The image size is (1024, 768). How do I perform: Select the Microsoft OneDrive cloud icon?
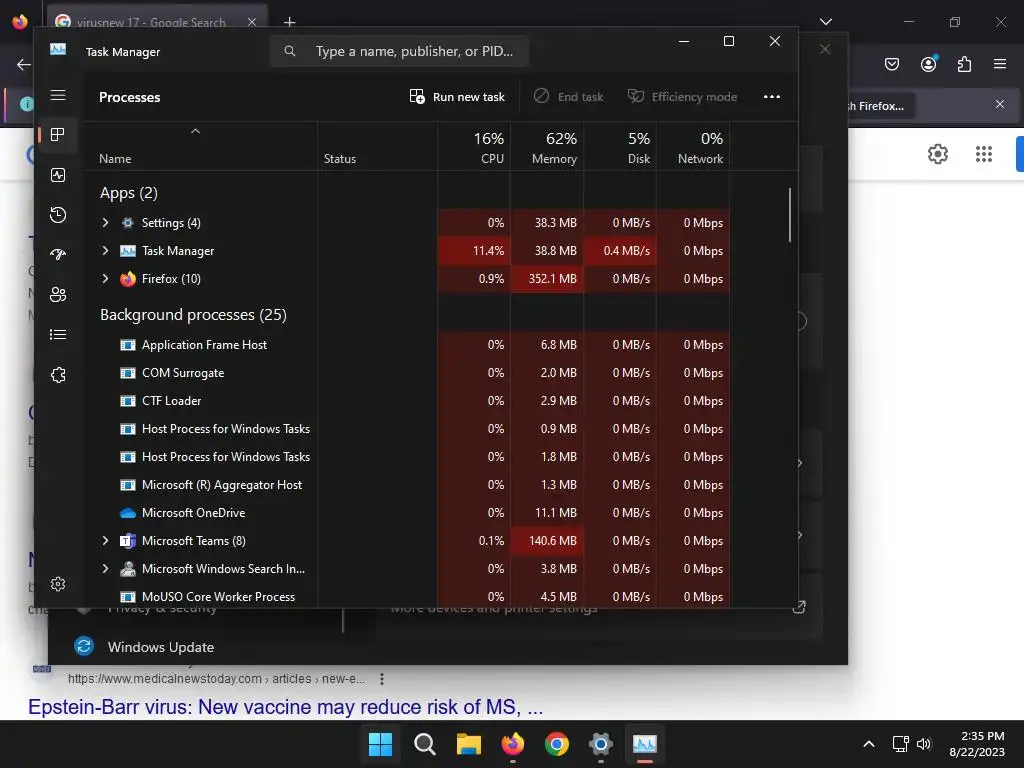[128, 513]
